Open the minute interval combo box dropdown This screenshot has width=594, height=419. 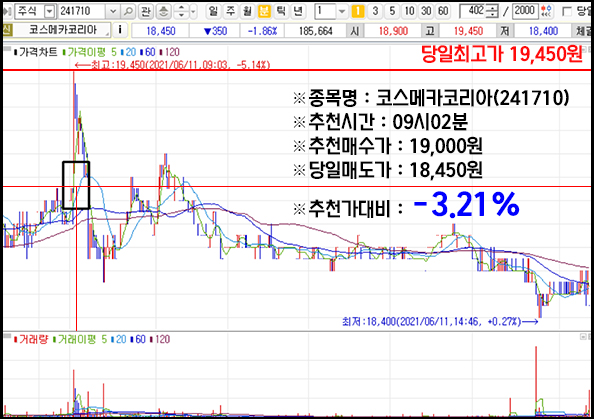tap(342, 11)
